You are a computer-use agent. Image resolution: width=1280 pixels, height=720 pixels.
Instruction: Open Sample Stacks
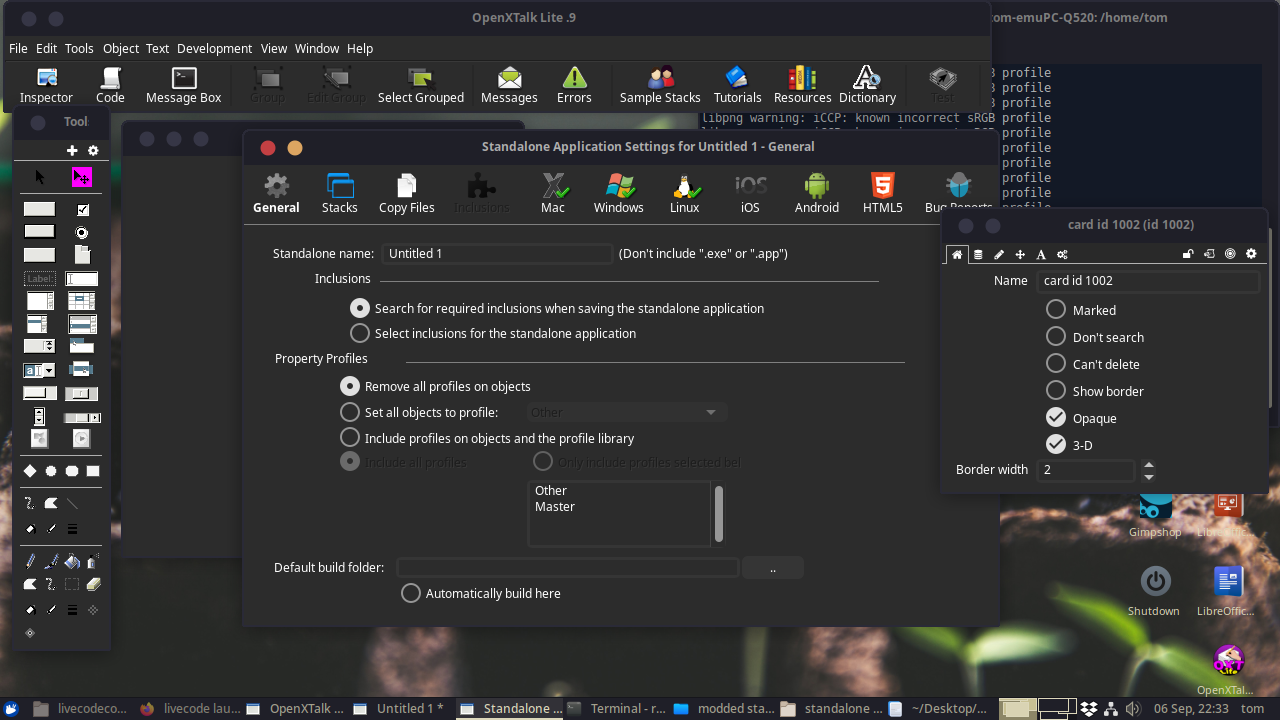[x=660, y=85]
